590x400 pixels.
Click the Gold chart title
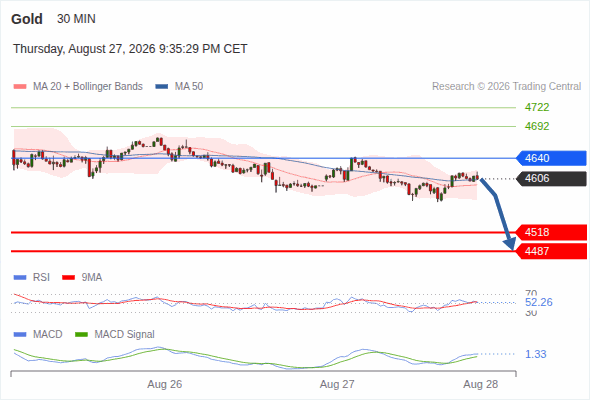[27, 19]
